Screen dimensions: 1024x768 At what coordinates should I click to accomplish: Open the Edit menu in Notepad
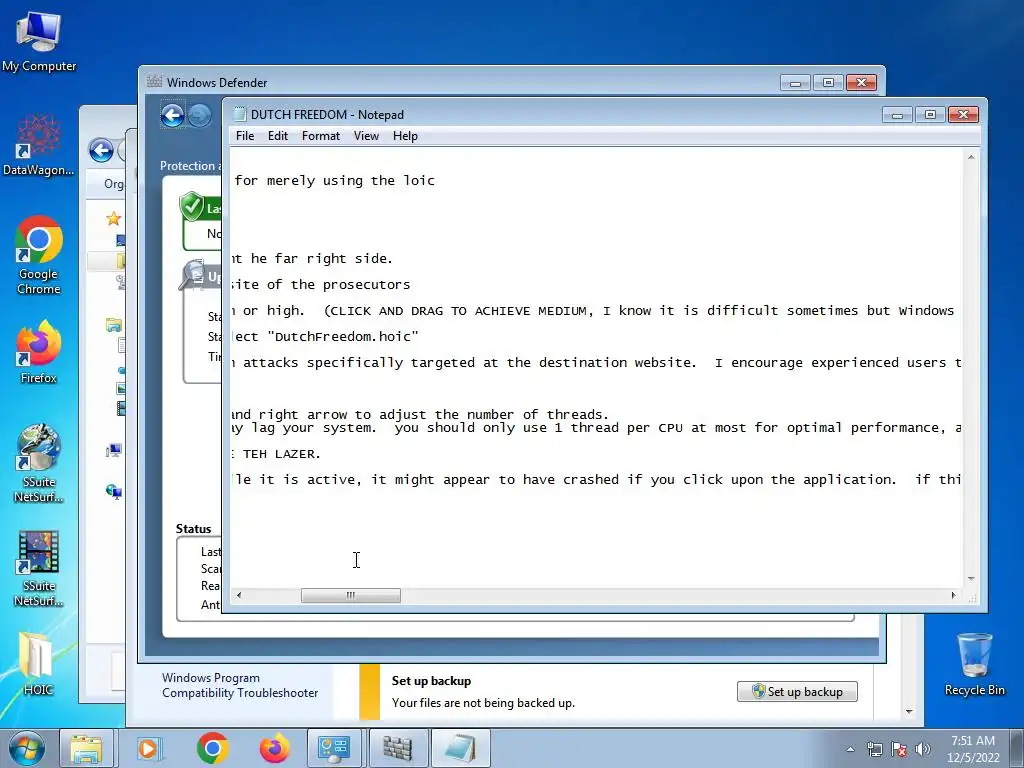point(278,136)
